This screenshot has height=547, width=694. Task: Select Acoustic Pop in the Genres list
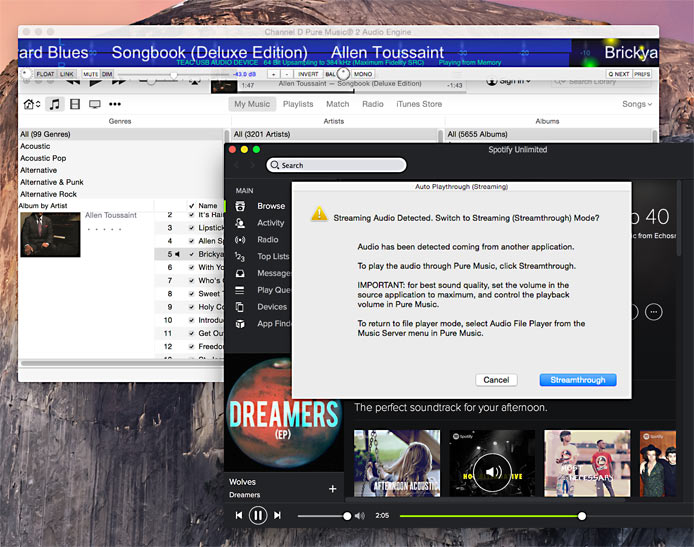[122, 158]
